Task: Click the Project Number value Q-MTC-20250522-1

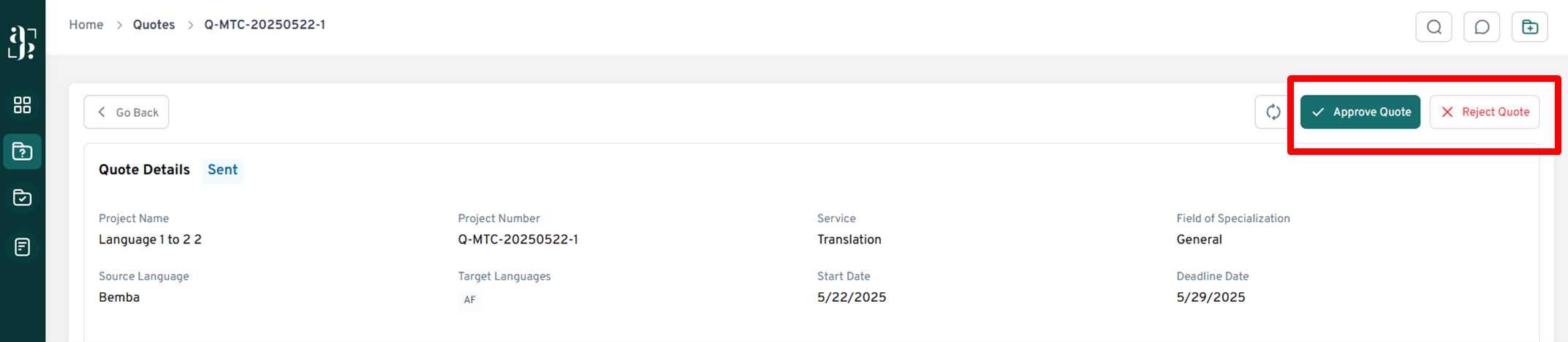Action: (x=518, y=240)
